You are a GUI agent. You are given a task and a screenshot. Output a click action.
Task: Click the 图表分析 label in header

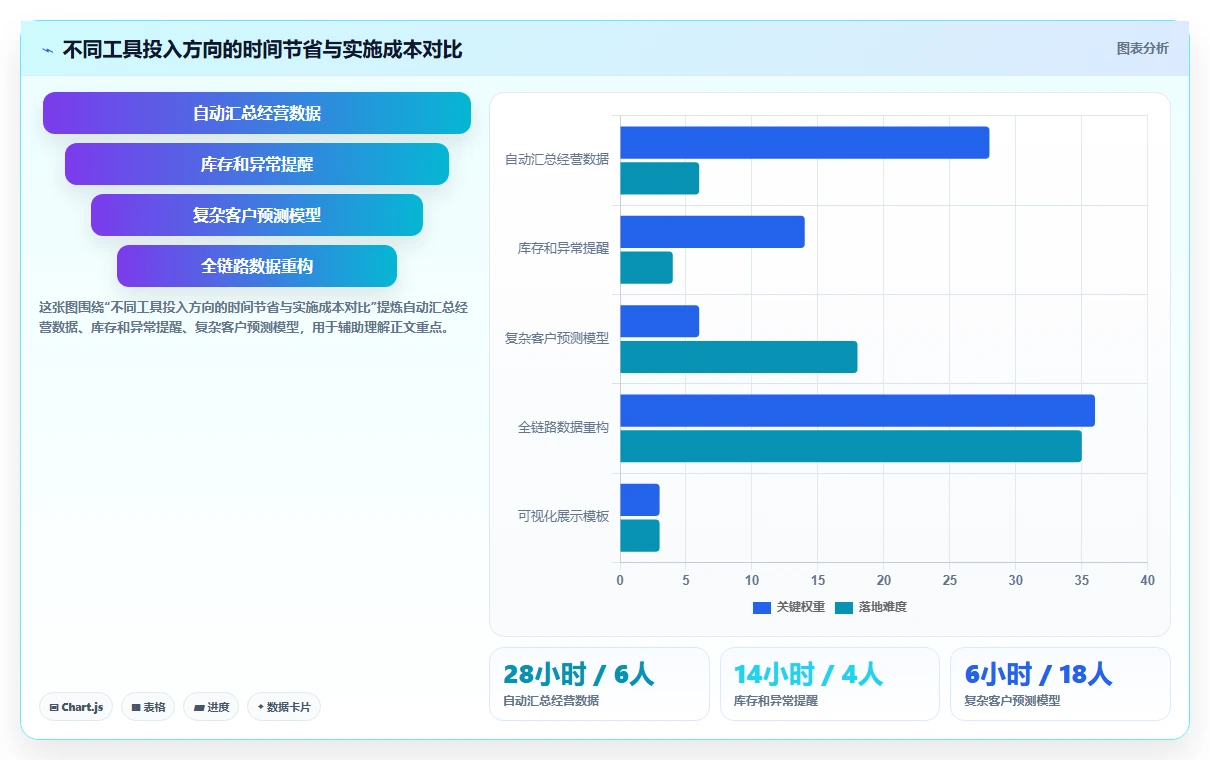(1142, 48)
